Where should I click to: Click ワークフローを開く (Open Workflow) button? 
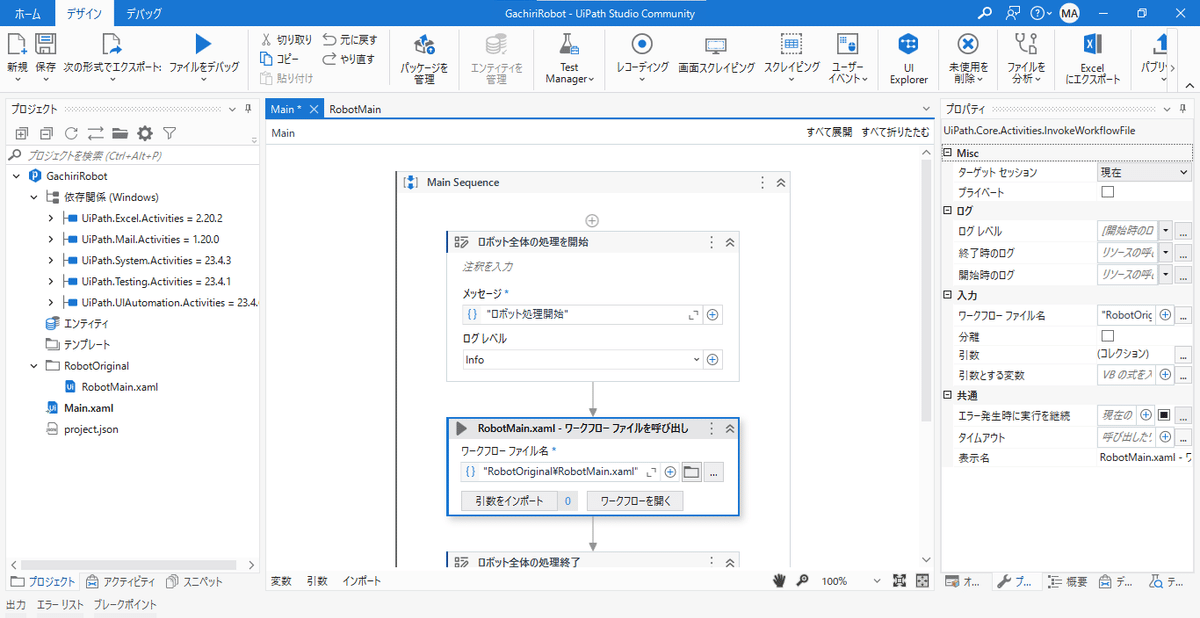point(635,501)
